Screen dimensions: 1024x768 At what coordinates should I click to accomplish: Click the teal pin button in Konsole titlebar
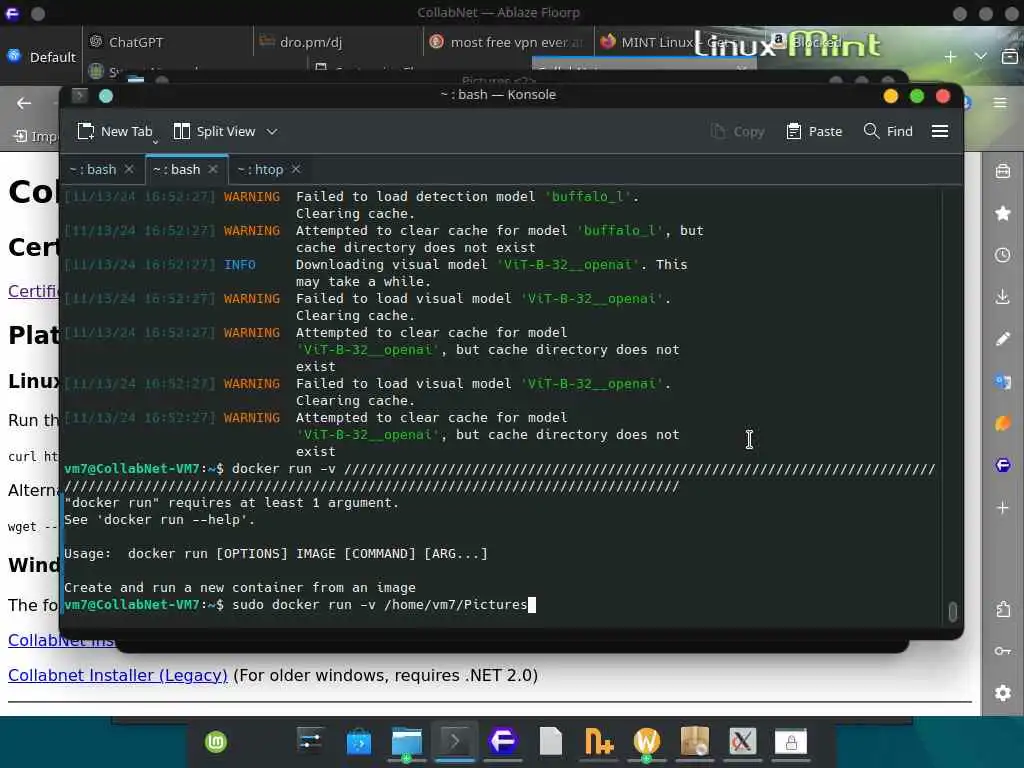[x=106, y=96]
